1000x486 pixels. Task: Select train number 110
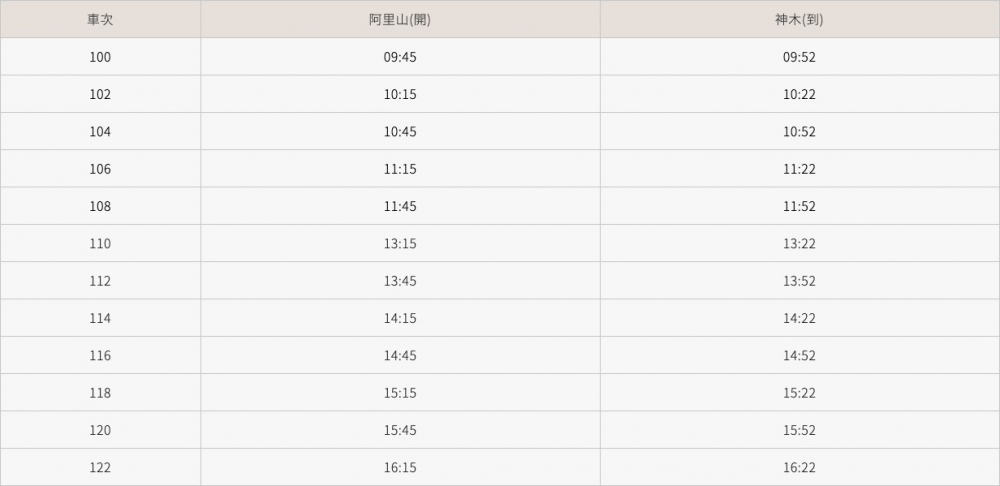click(100, 244)
